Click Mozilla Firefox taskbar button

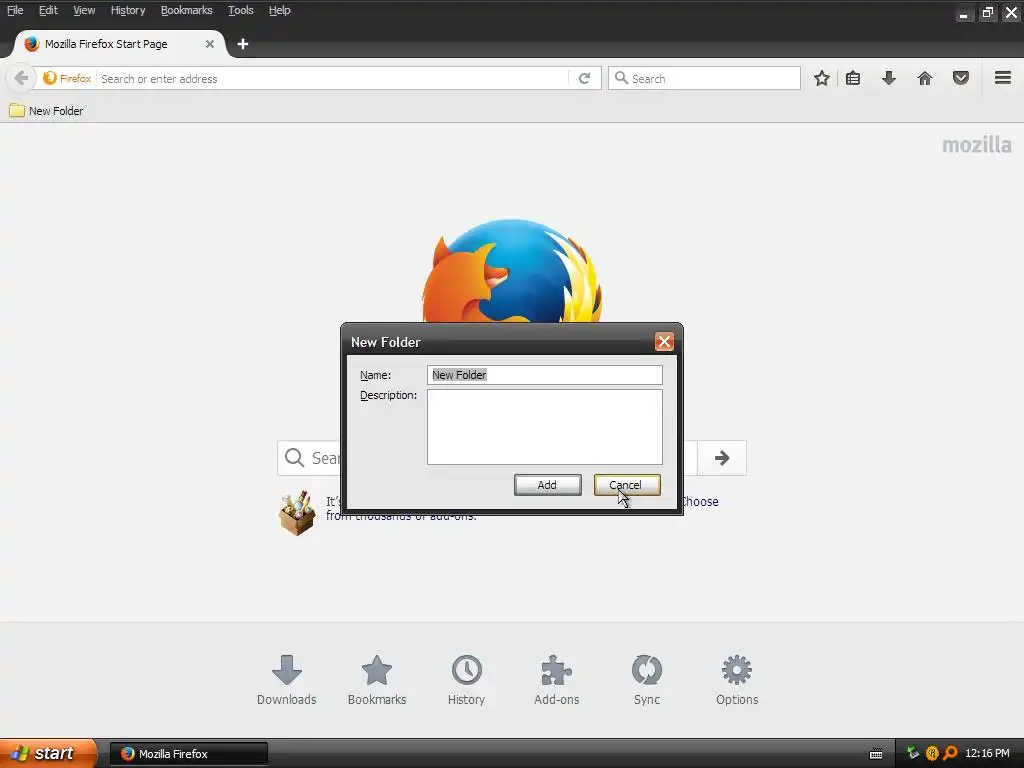pyautogui.click(x=188, y=754)
